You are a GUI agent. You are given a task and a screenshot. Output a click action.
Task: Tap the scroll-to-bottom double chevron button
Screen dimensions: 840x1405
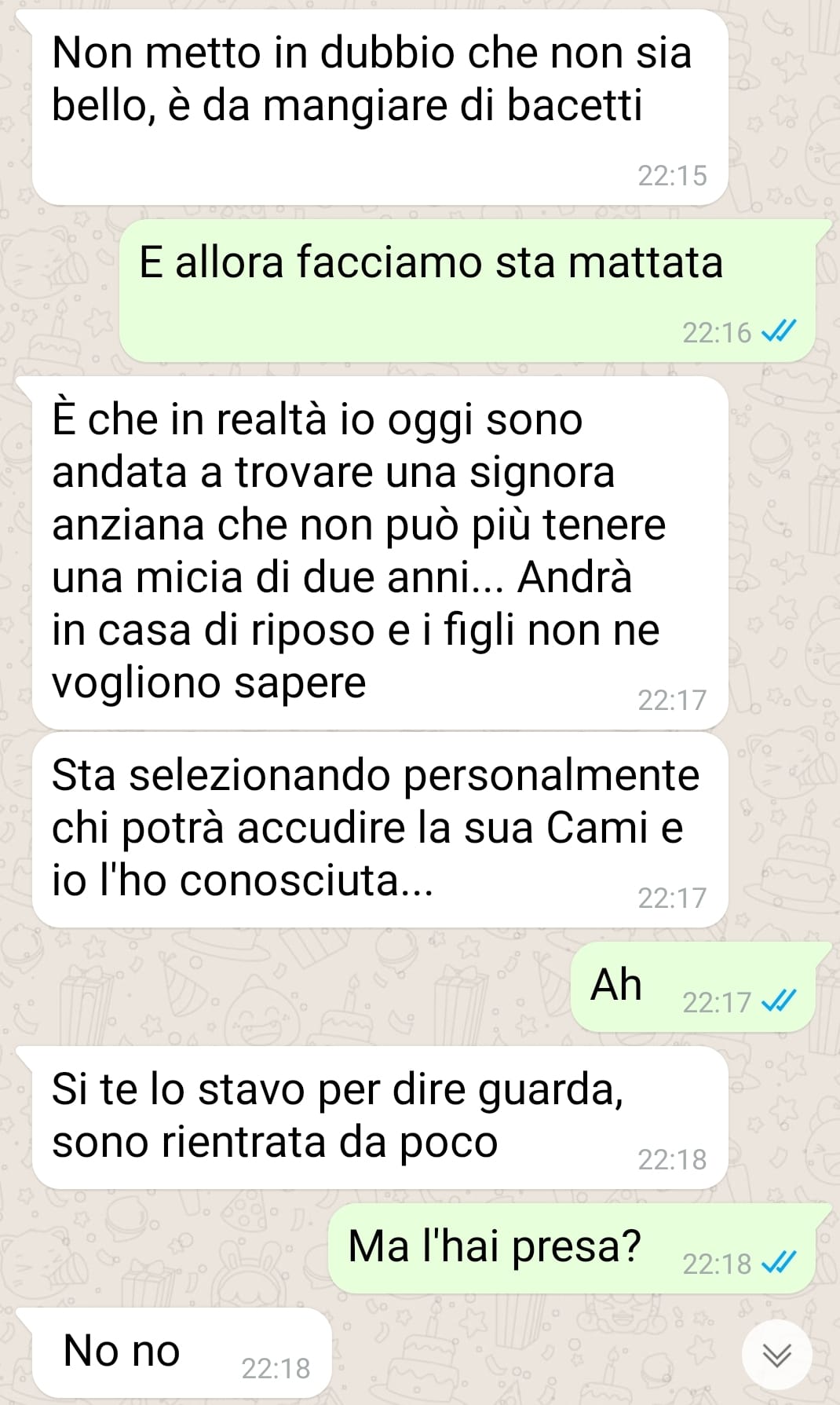coord(776,1355)
